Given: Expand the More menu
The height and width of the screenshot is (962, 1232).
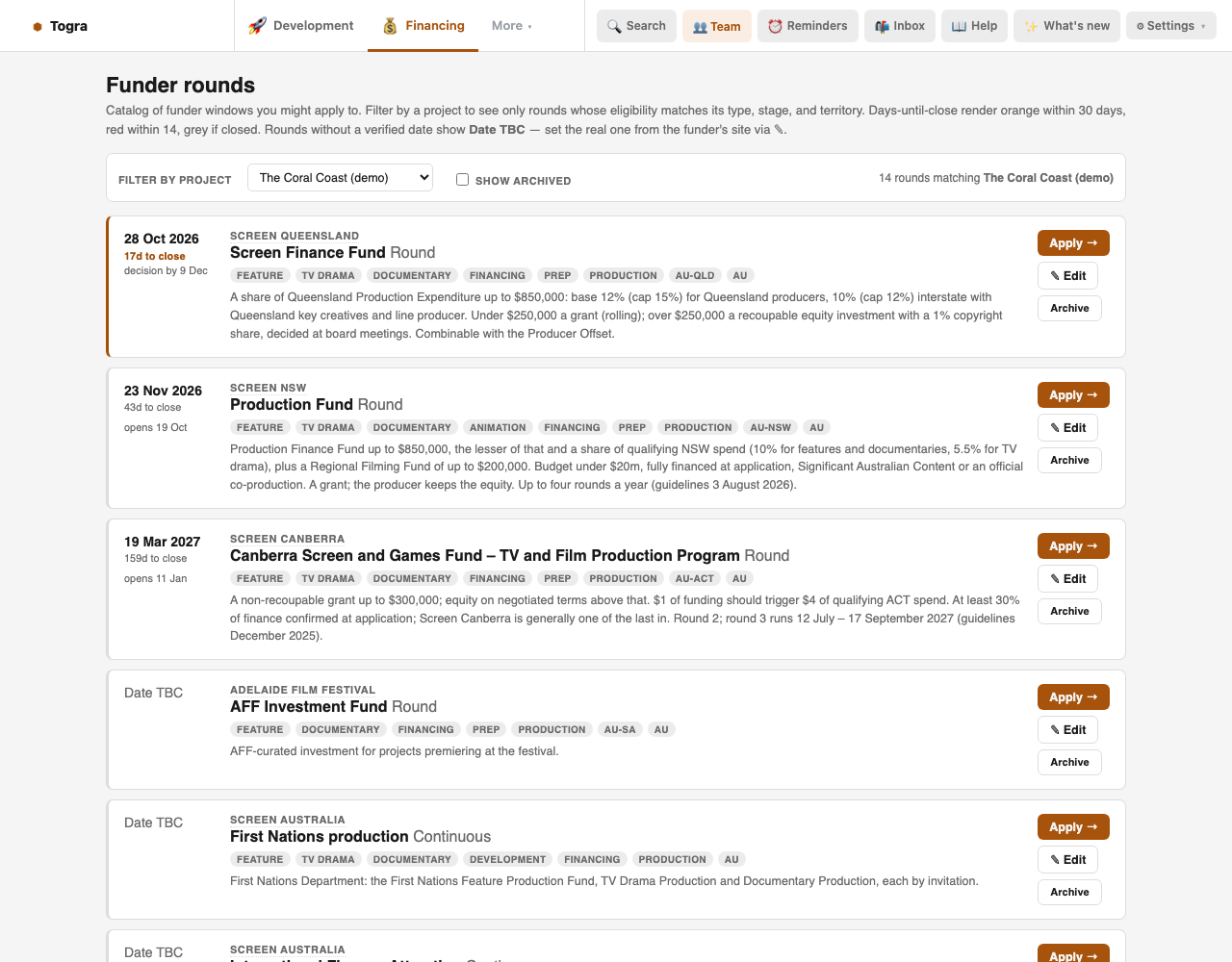Looking at the screenshot, I should coord(511,26).
